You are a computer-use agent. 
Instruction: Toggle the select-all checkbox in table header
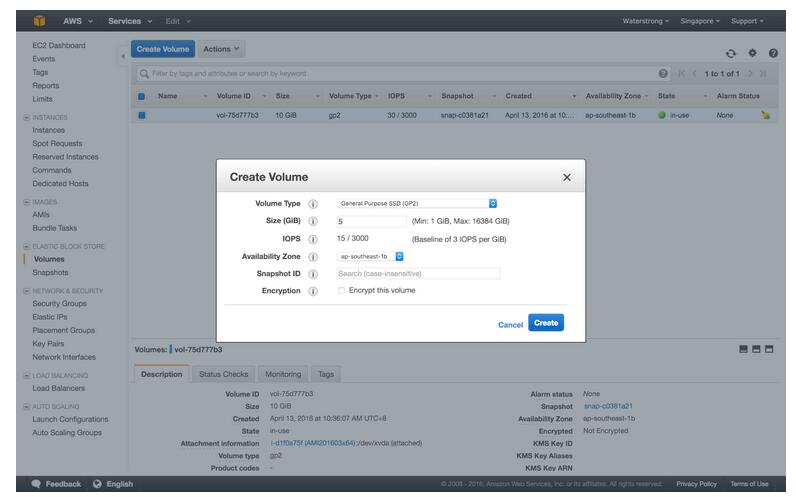point(141,96)
